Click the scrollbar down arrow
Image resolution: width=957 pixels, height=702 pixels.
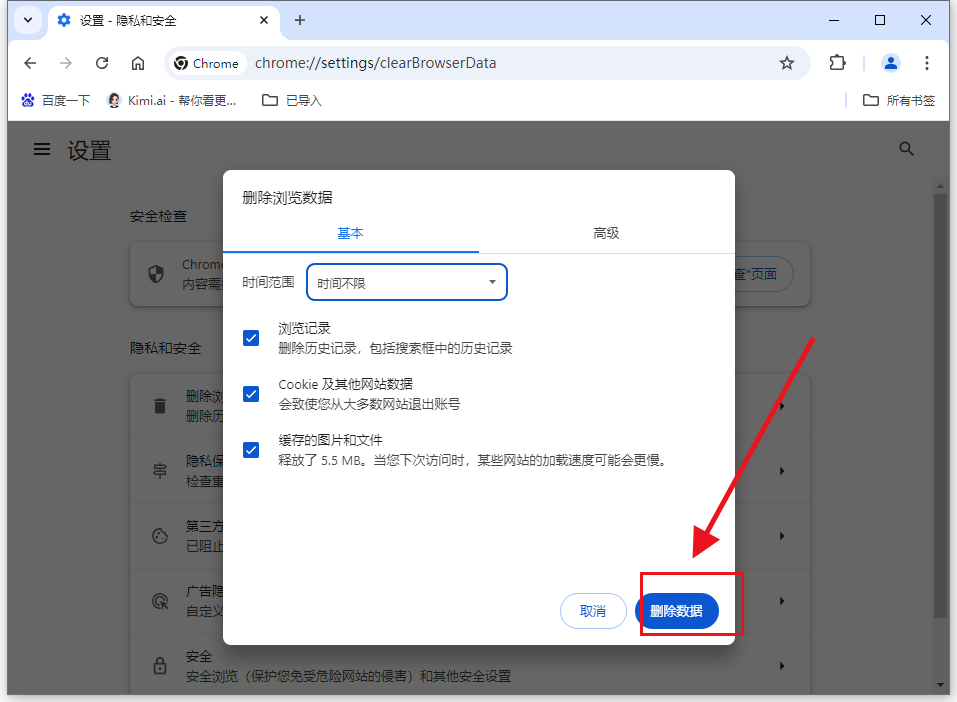tap(940, 685)
